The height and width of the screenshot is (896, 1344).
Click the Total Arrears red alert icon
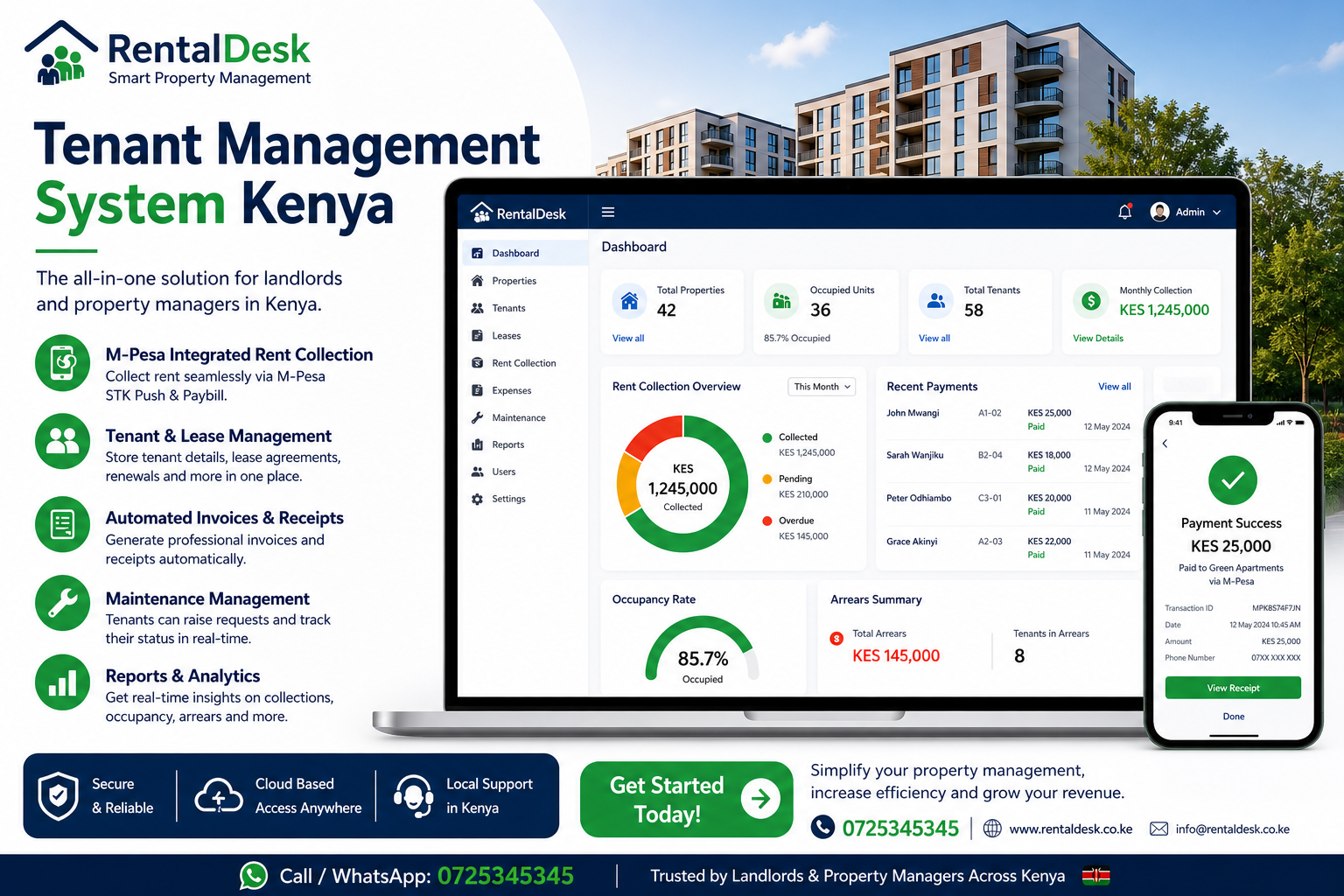836,639
